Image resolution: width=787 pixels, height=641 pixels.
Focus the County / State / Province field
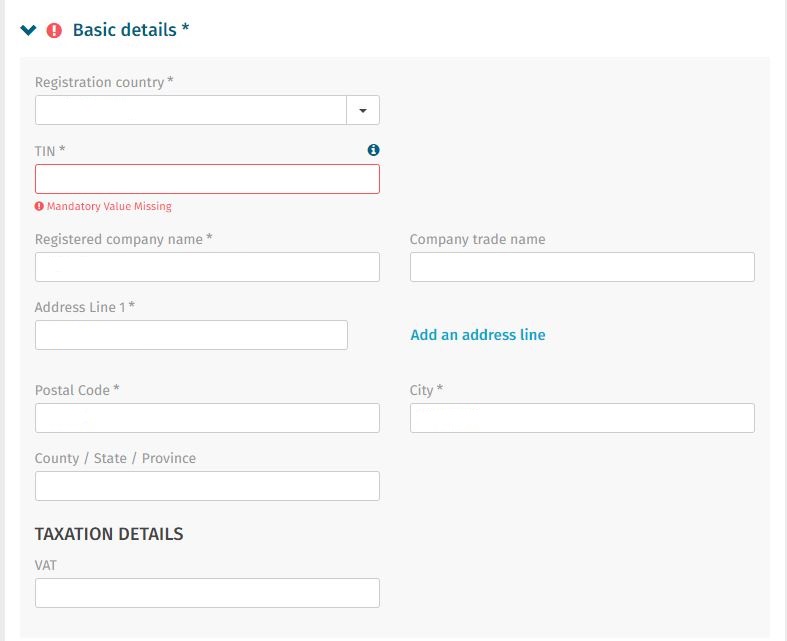(207, 486)
